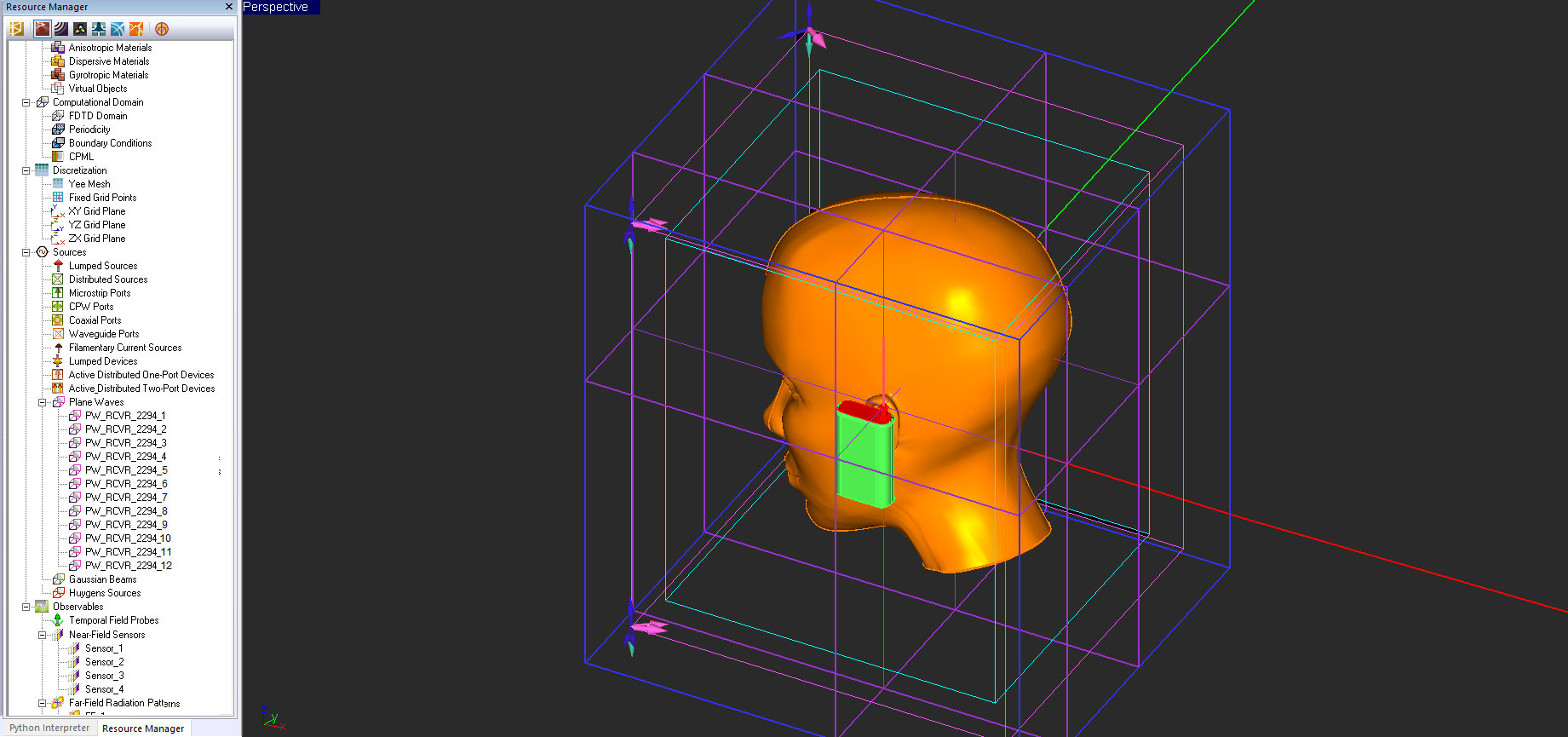Click the gold wireframe icon in the toolbar
The height and width of the screenshot is (737, 1568).
pyautogui.click(x=16, y=29)
